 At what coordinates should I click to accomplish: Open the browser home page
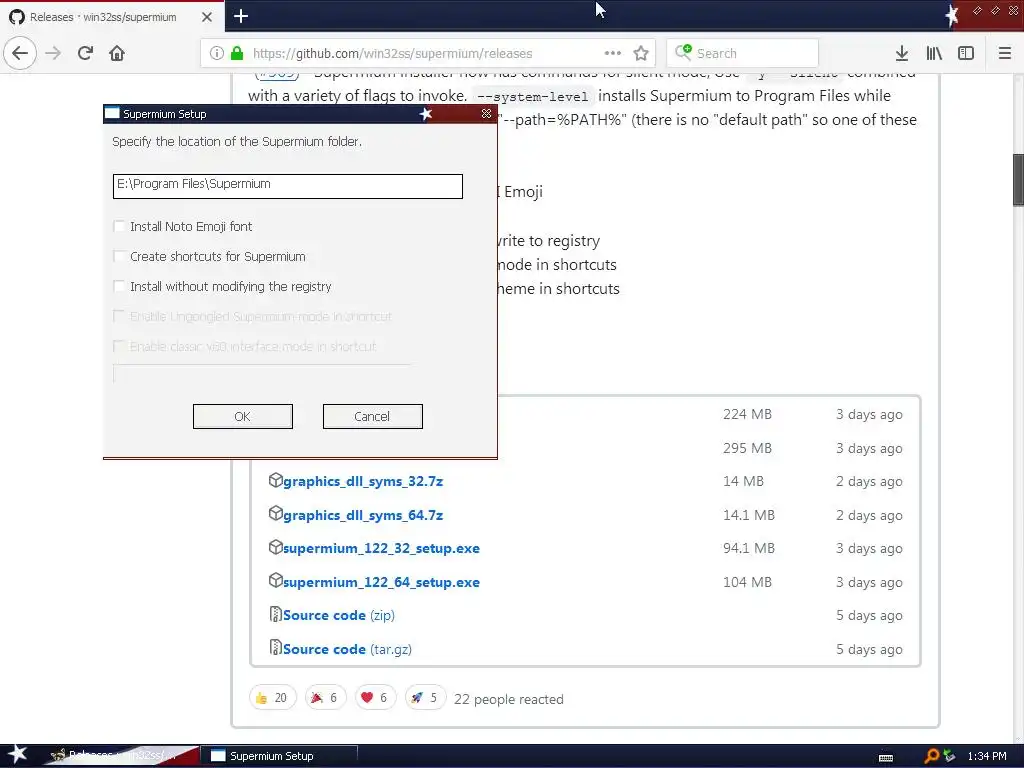[x=117, y=54]
